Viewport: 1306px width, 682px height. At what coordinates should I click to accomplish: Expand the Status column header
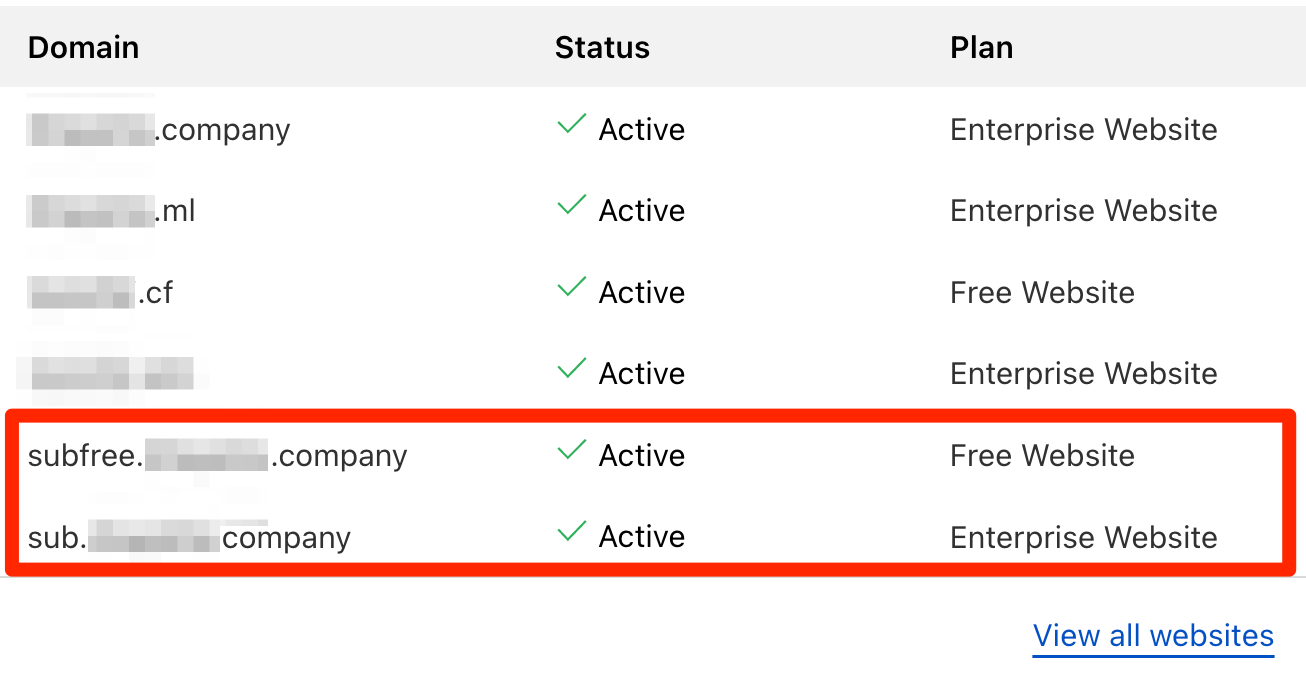pos(602,46)
